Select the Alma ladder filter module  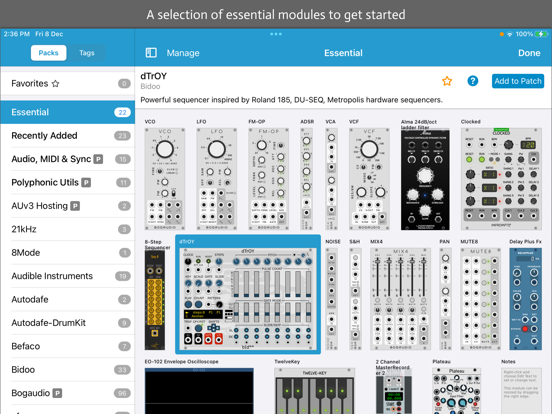[425, 179]
